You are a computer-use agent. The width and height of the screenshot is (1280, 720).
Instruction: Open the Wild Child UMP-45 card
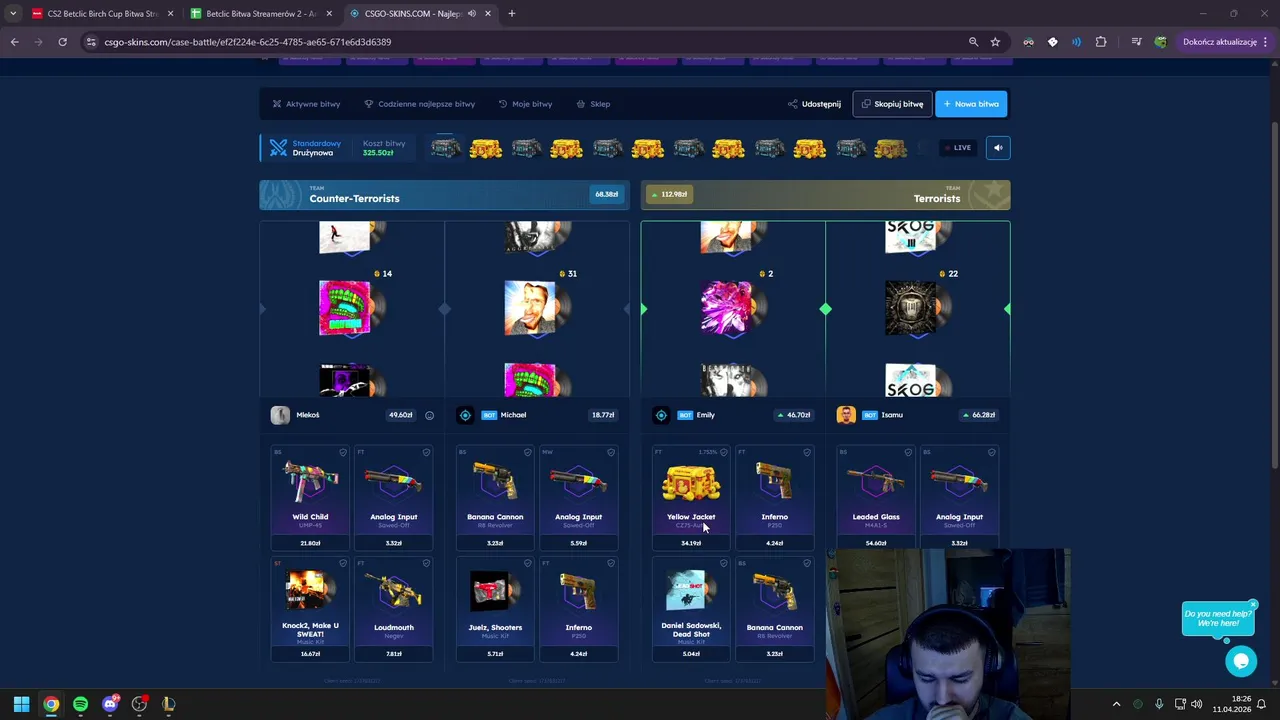(310, 498)
